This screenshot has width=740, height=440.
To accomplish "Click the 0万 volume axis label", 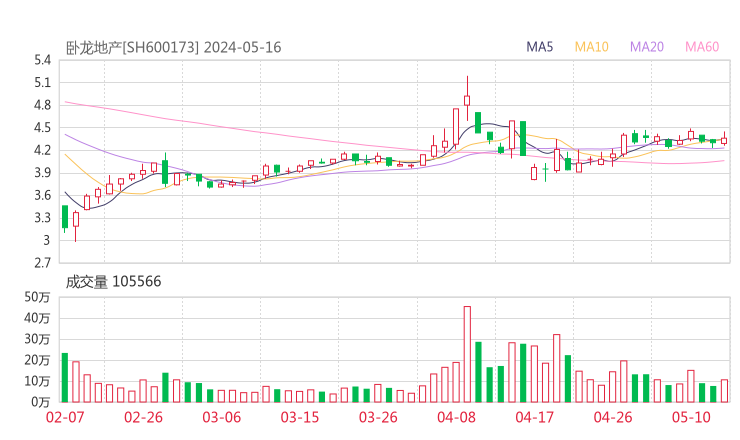I will coord(40,402).
